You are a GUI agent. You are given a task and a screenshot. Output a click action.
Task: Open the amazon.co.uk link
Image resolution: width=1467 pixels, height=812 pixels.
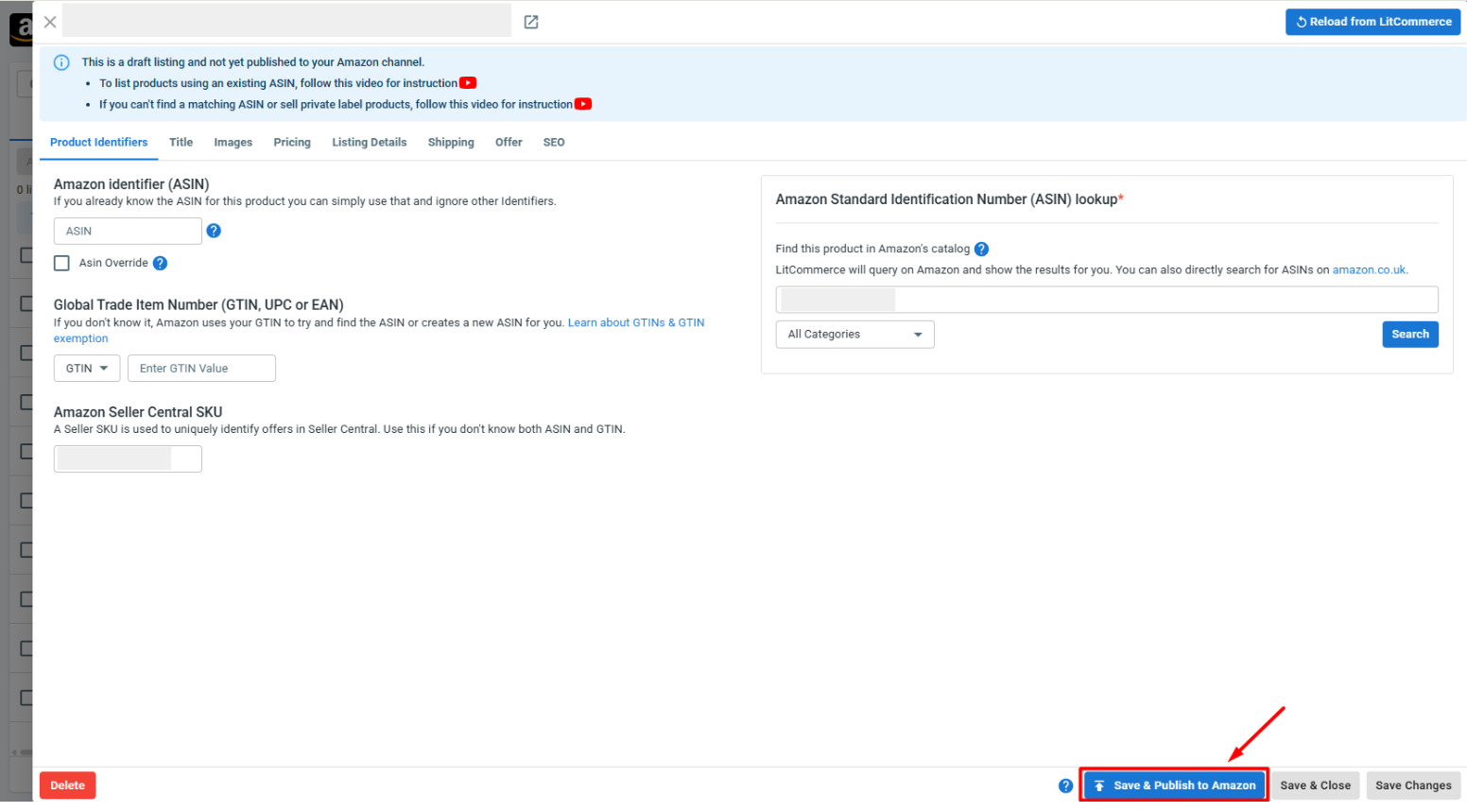(x=1369, y=270)
